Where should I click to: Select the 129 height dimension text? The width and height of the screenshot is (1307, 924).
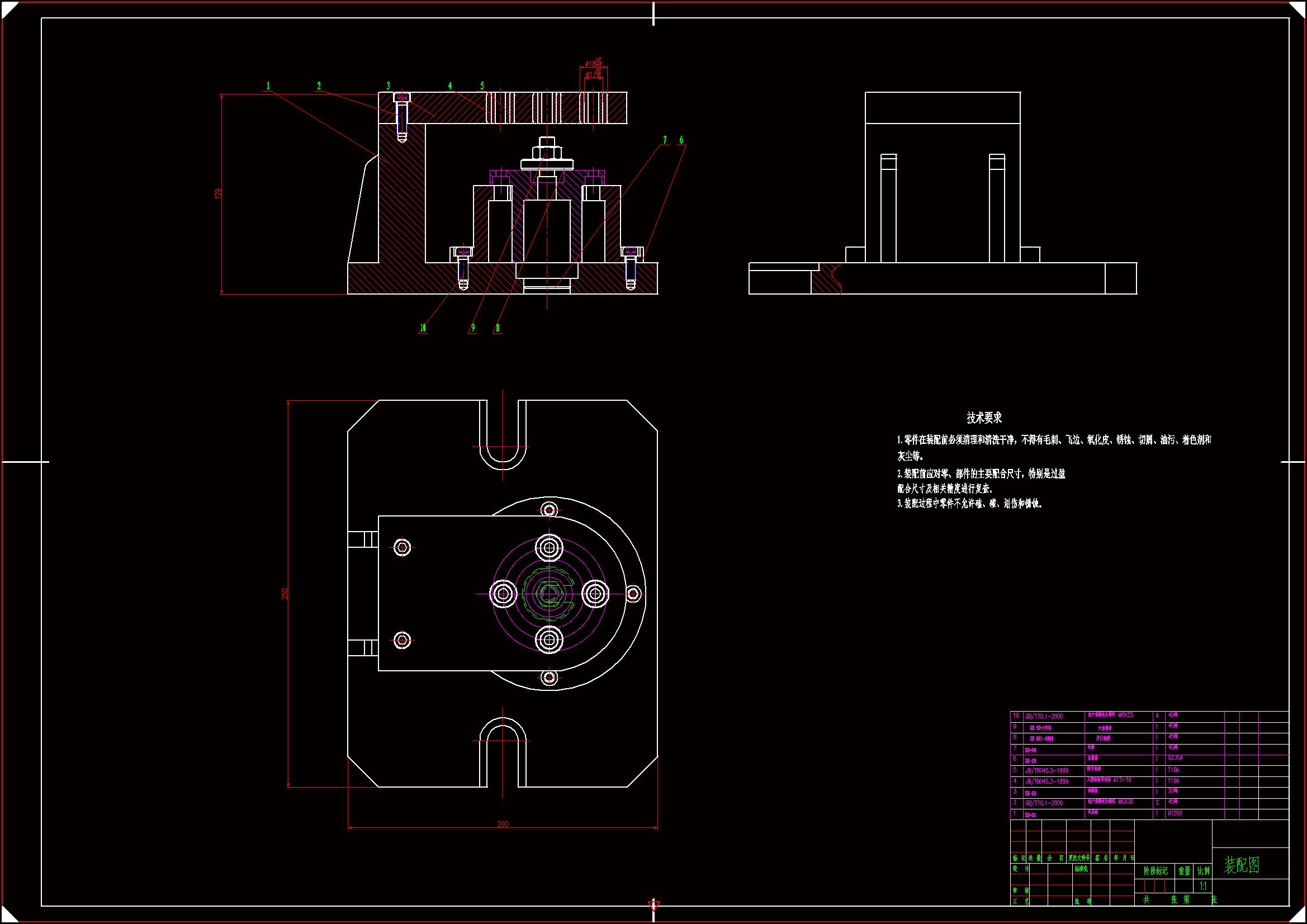[x=218, y=193]
